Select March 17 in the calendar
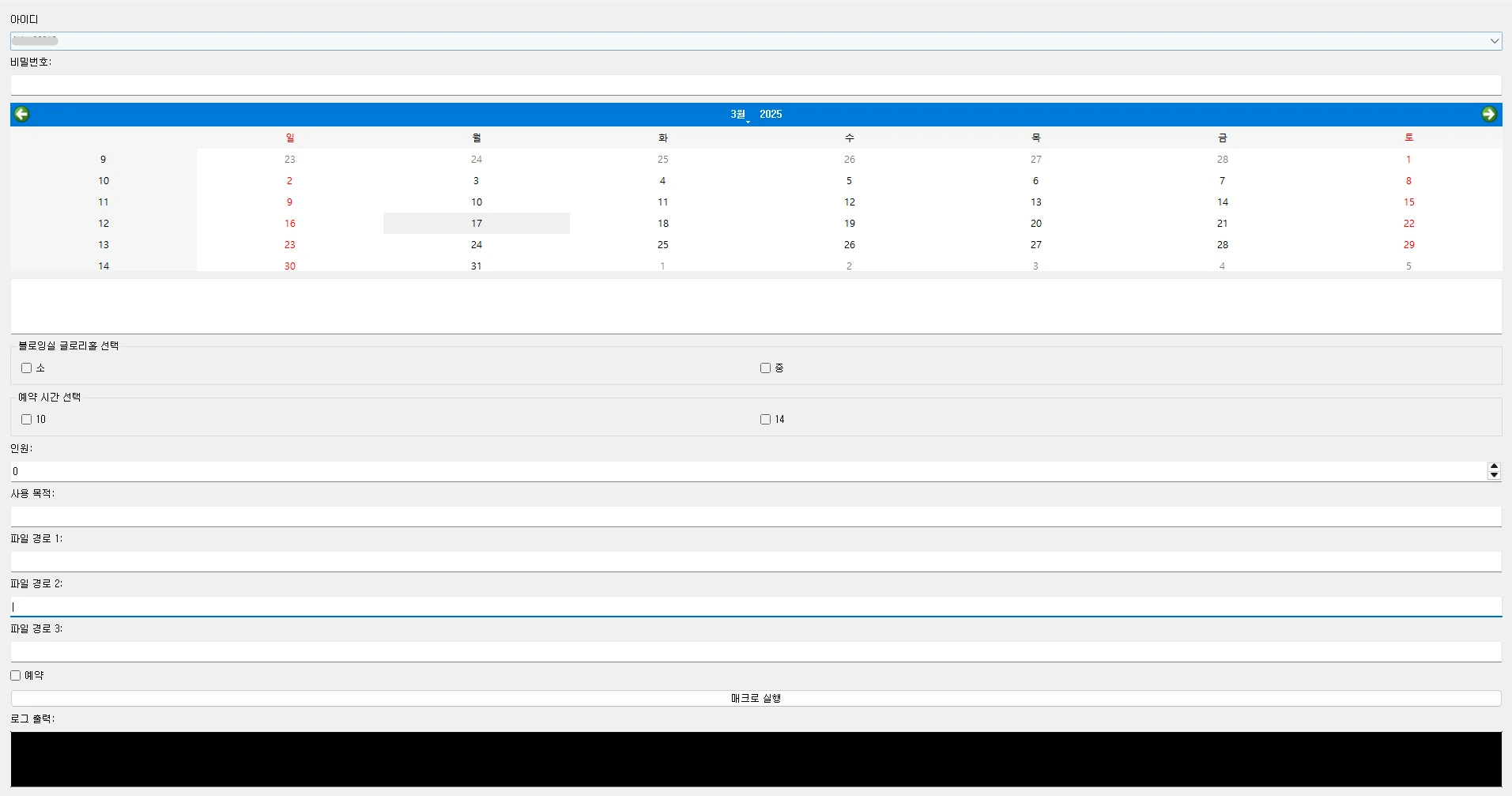1512x796 pixels. click(477, 224)
